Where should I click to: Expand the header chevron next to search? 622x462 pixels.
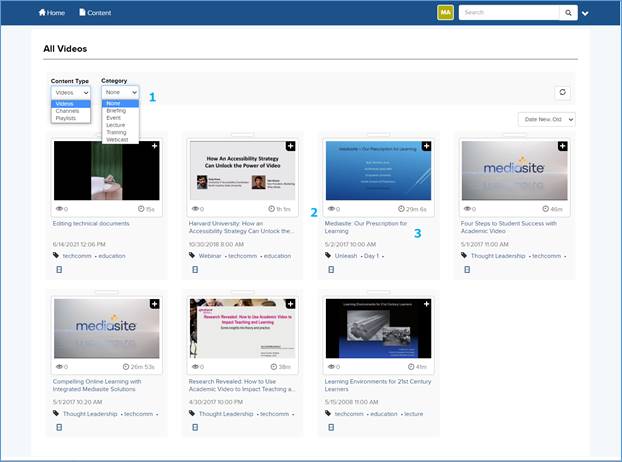click(585, 13)
